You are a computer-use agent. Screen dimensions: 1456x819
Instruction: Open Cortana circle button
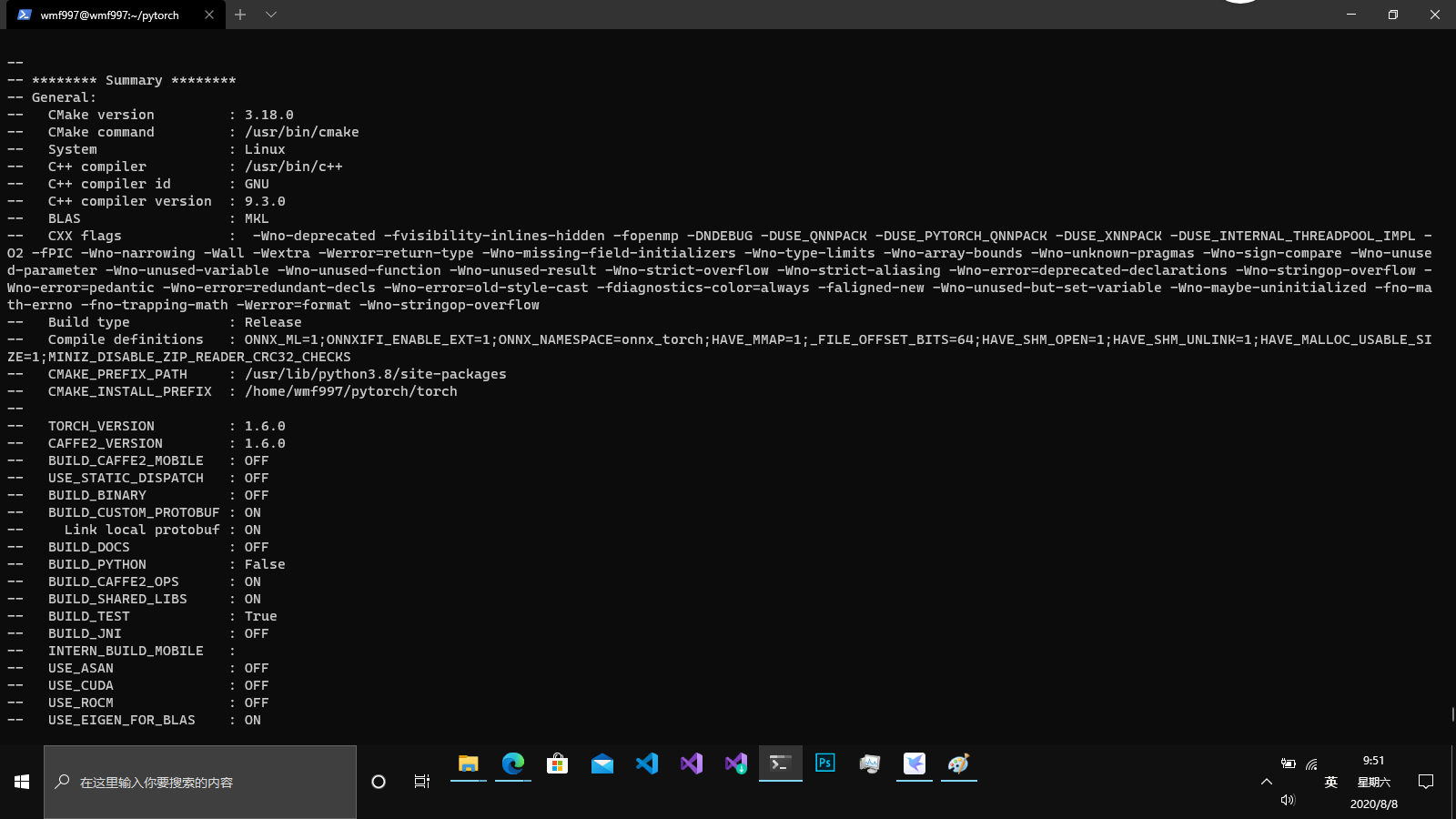click(x=379, y=782)
